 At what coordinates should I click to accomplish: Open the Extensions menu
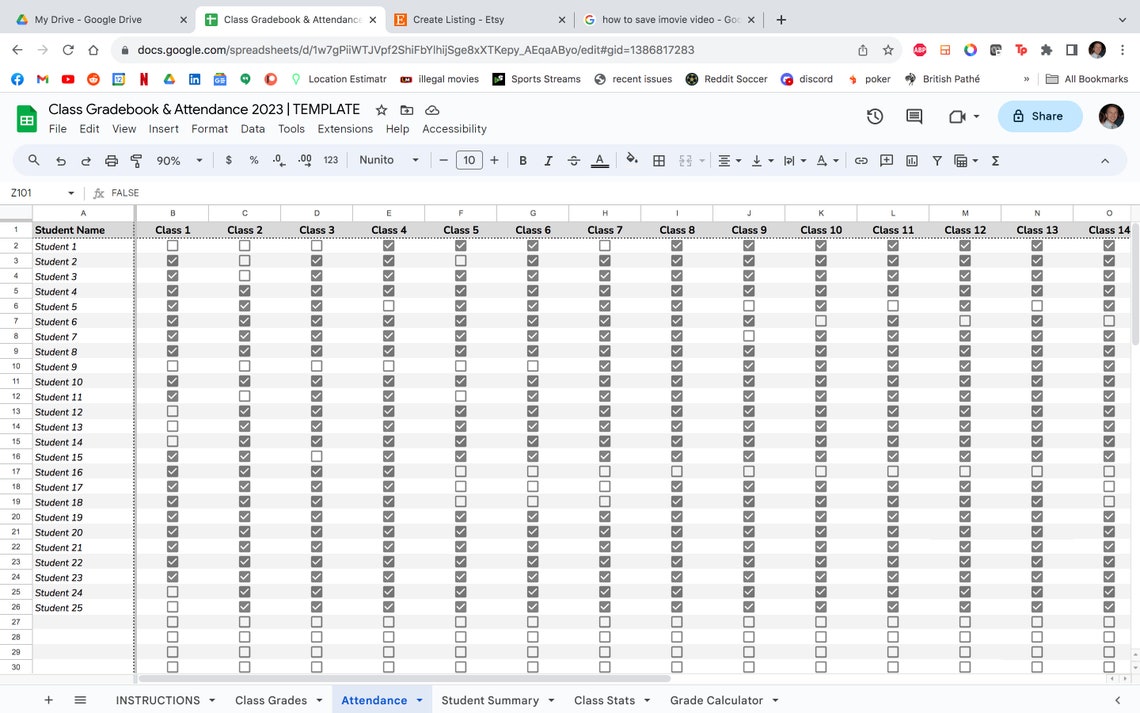(345, 128)
